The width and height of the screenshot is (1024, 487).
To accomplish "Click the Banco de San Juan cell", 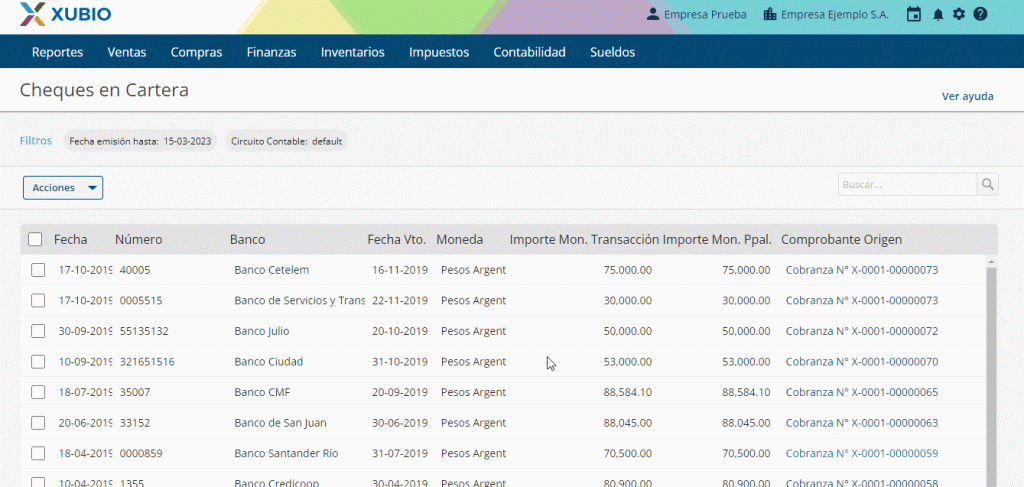I will (280, 423).
